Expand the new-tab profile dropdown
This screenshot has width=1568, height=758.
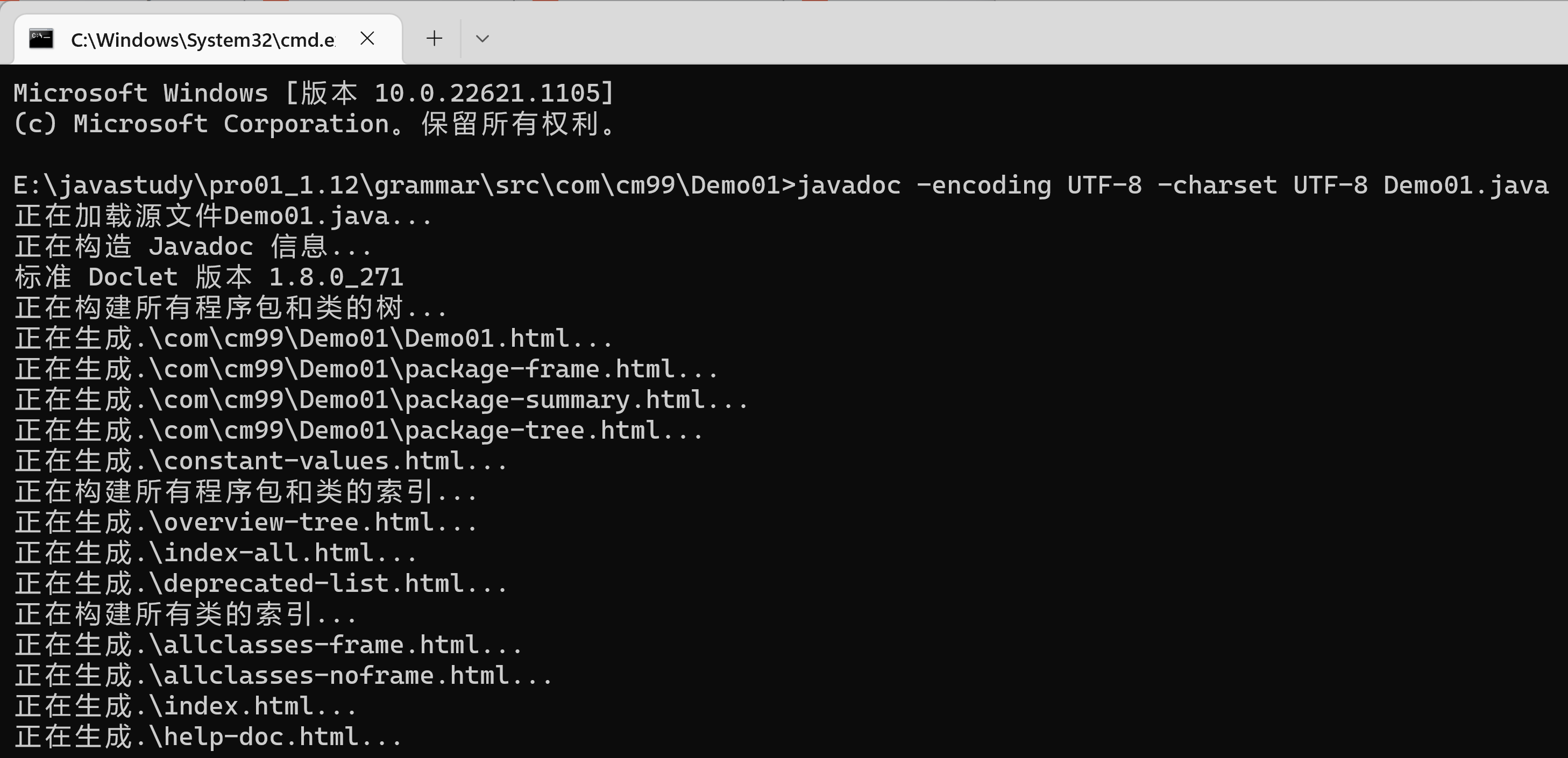click(482, 38)
